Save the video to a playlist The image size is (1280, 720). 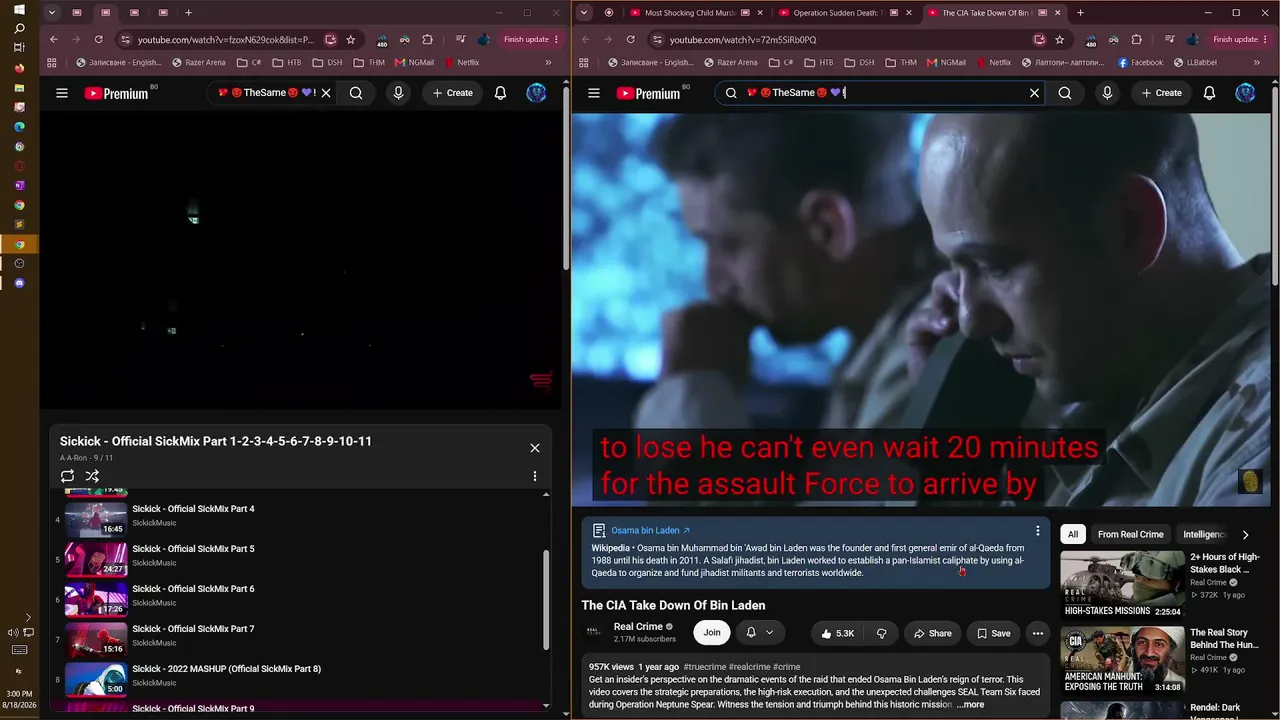994,633
